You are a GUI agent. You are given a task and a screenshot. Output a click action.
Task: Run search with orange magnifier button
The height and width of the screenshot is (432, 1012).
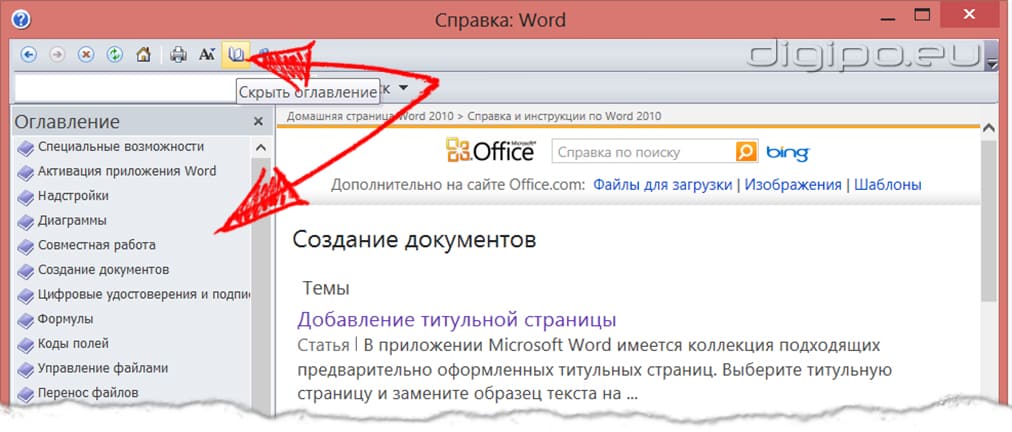[745, 152]
